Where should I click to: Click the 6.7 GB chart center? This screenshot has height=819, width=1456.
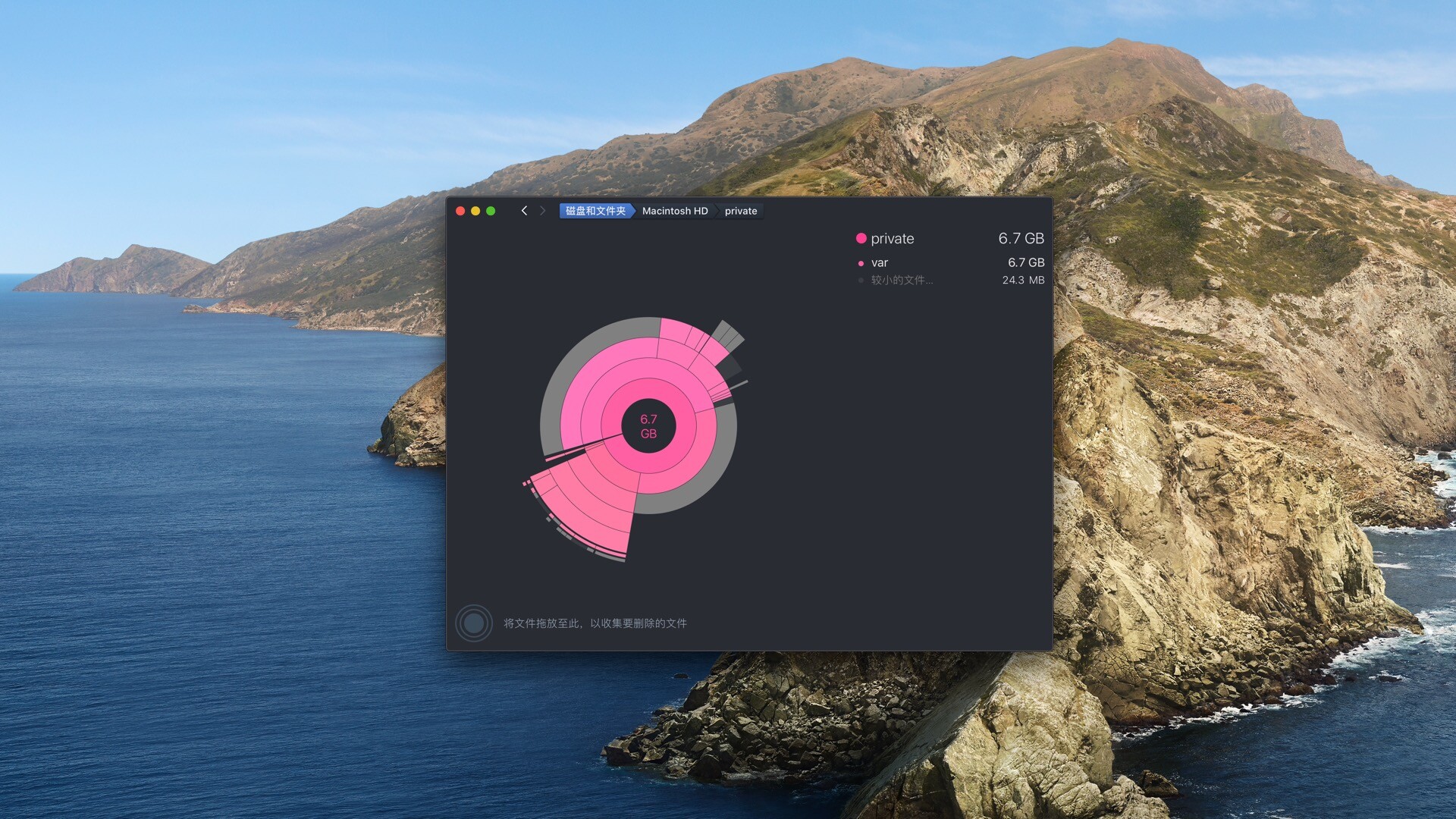click(x=648, y=426)
